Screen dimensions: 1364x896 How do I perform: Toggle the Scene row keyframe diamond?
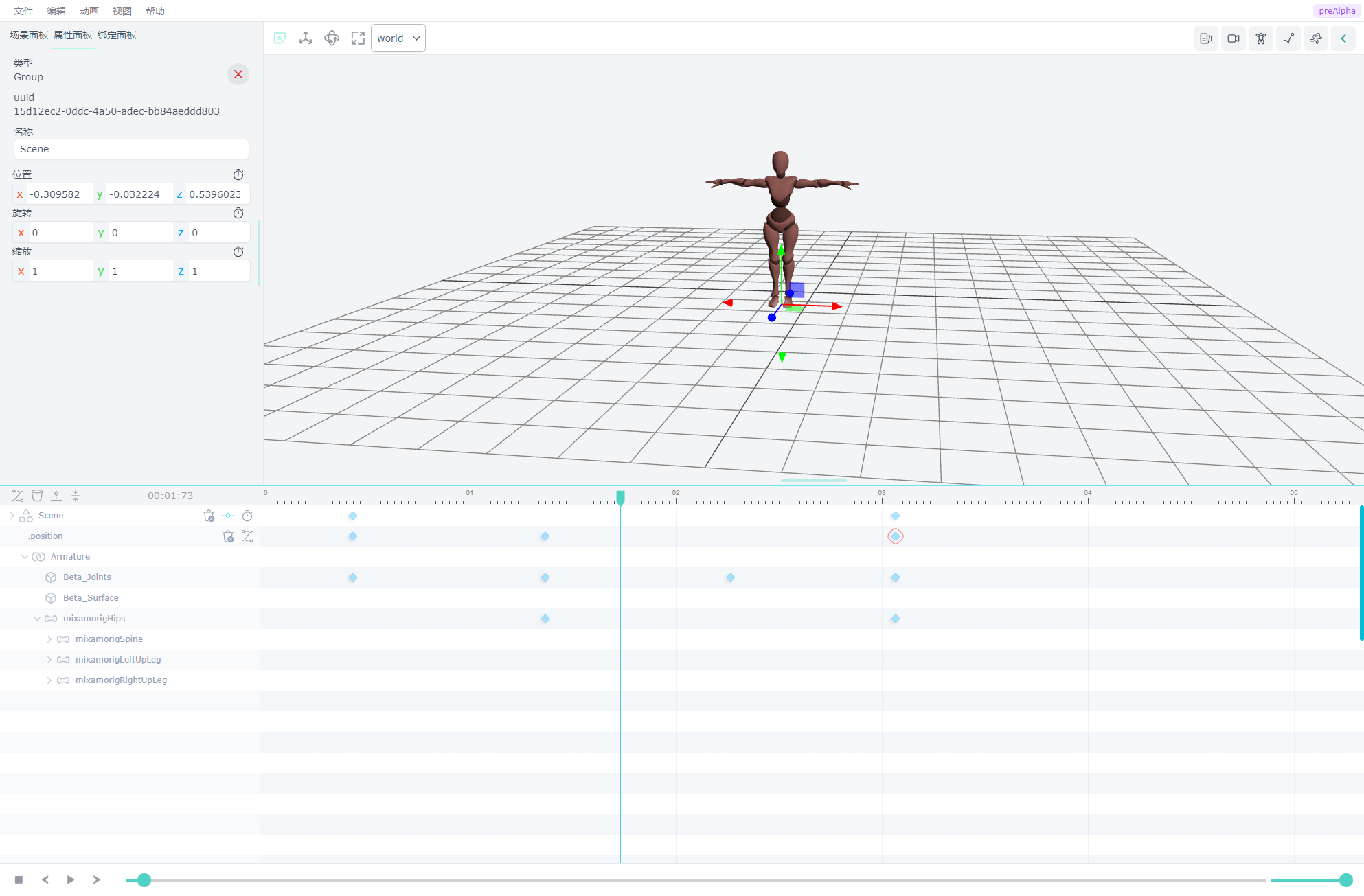tap(228, 516)
